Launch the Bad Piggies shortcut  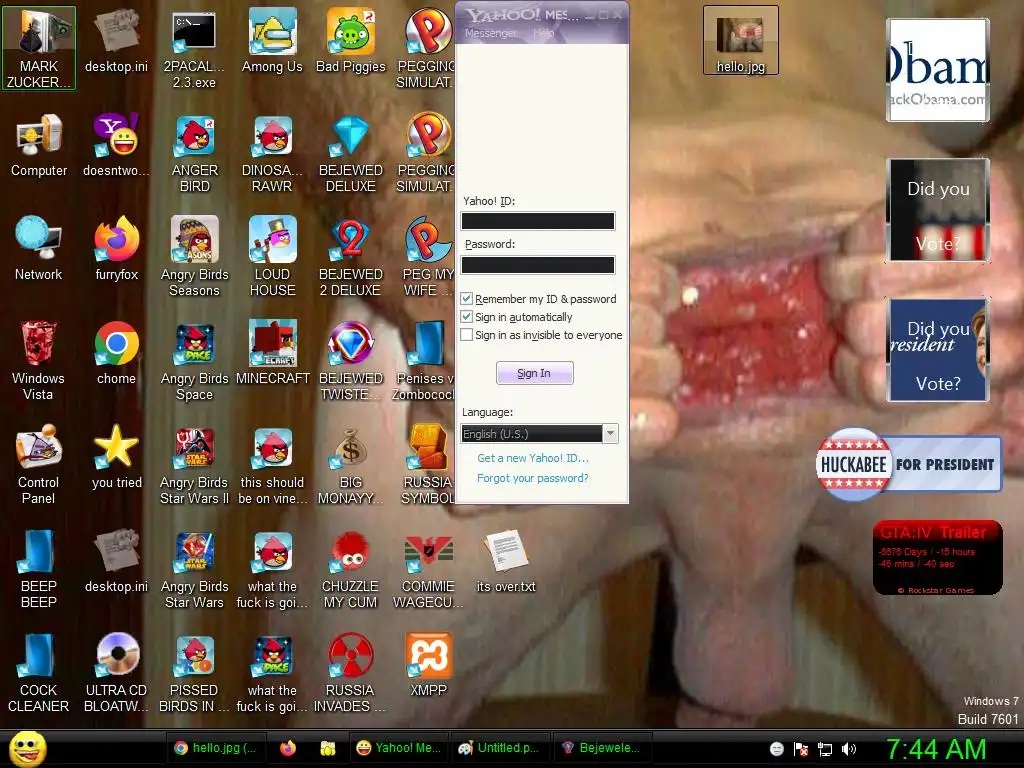coord(351,41)
